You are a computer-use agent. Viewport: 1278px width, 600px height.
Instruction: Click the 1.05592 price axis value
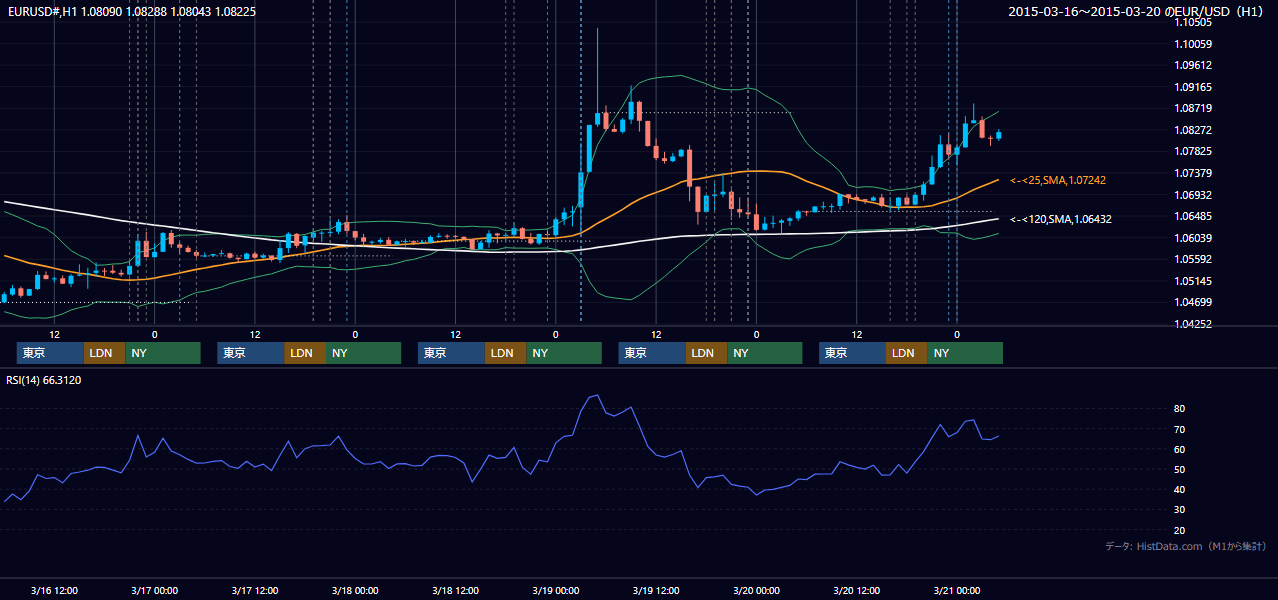(1194, 259)
